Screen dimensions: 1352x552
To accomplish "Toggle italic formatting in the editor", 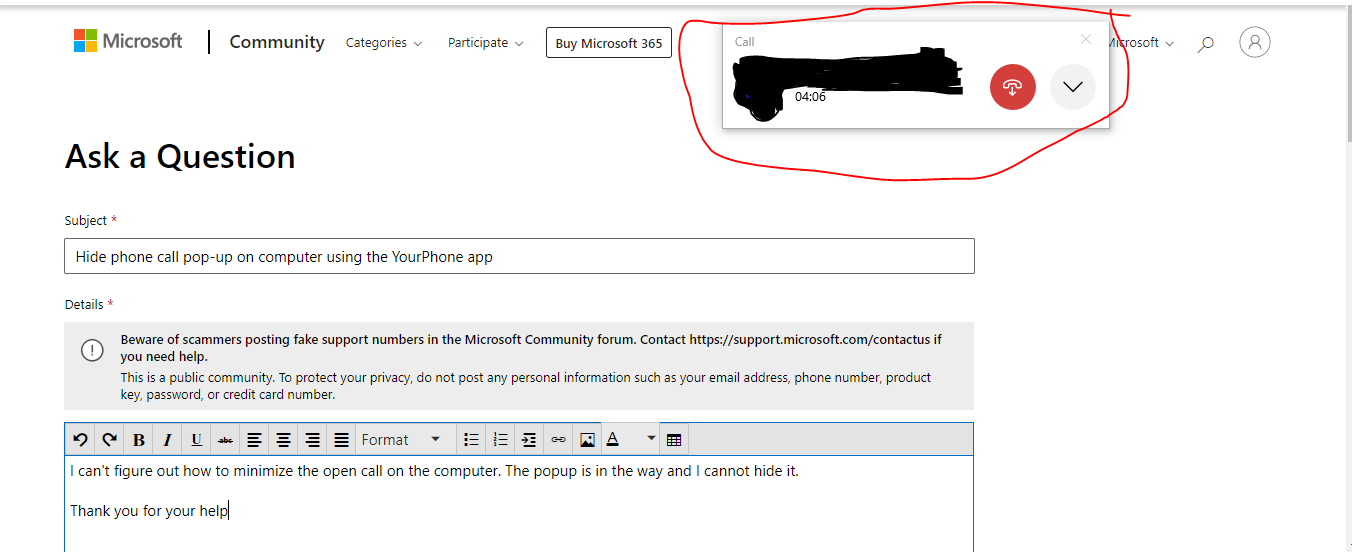I will point(168,440).
